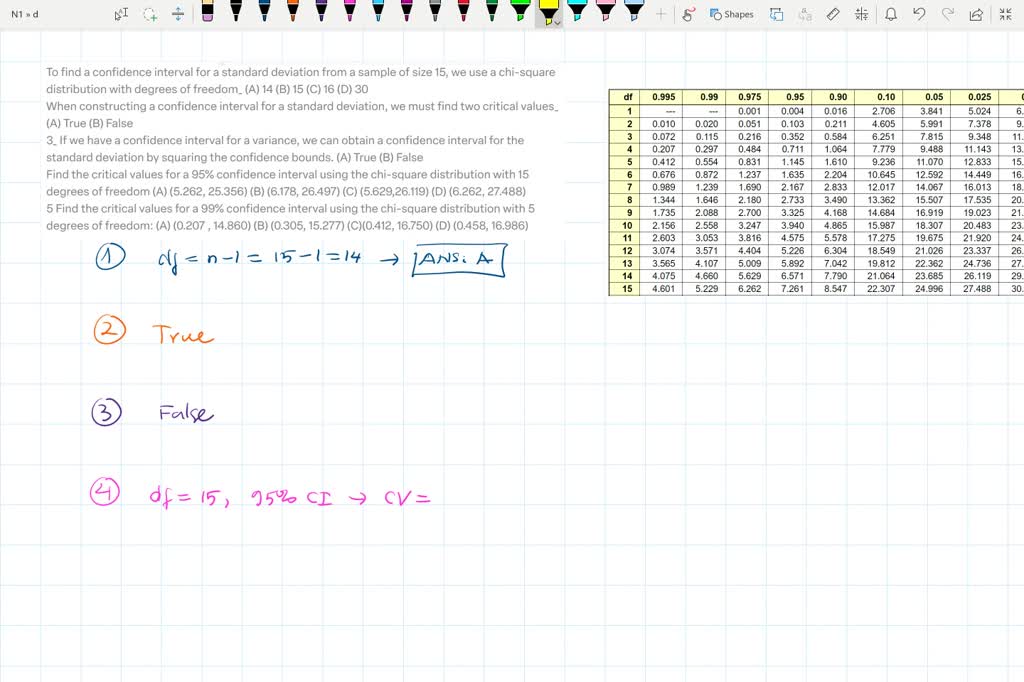Viewport: 1024px width, 682px height.
Task: Undo the last pen stroke
Action: [917, 13]
